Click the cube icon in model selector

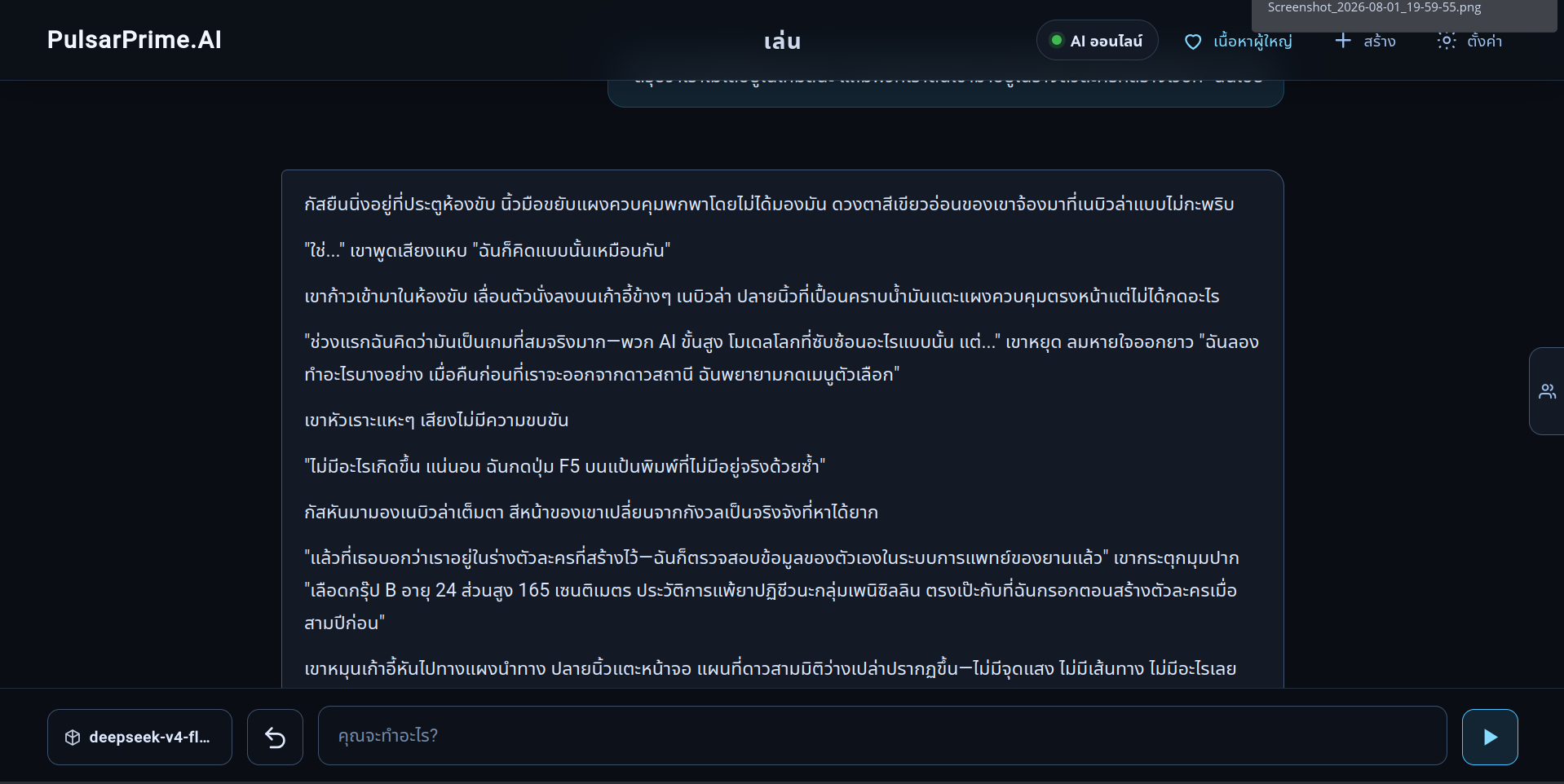[x=73, y=738]
